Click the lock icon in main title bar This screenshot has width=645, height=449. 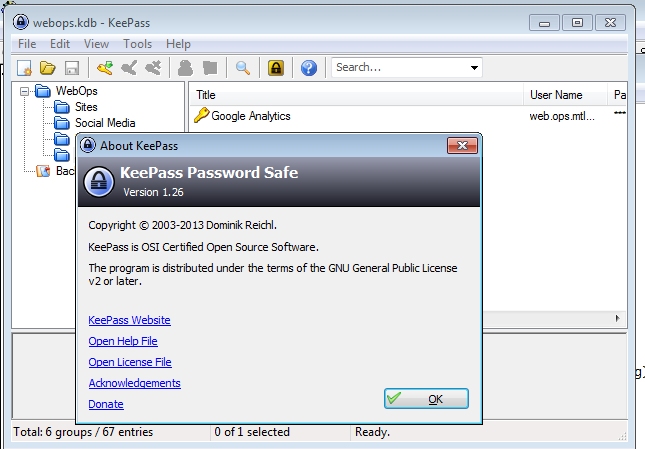point(21,22)
